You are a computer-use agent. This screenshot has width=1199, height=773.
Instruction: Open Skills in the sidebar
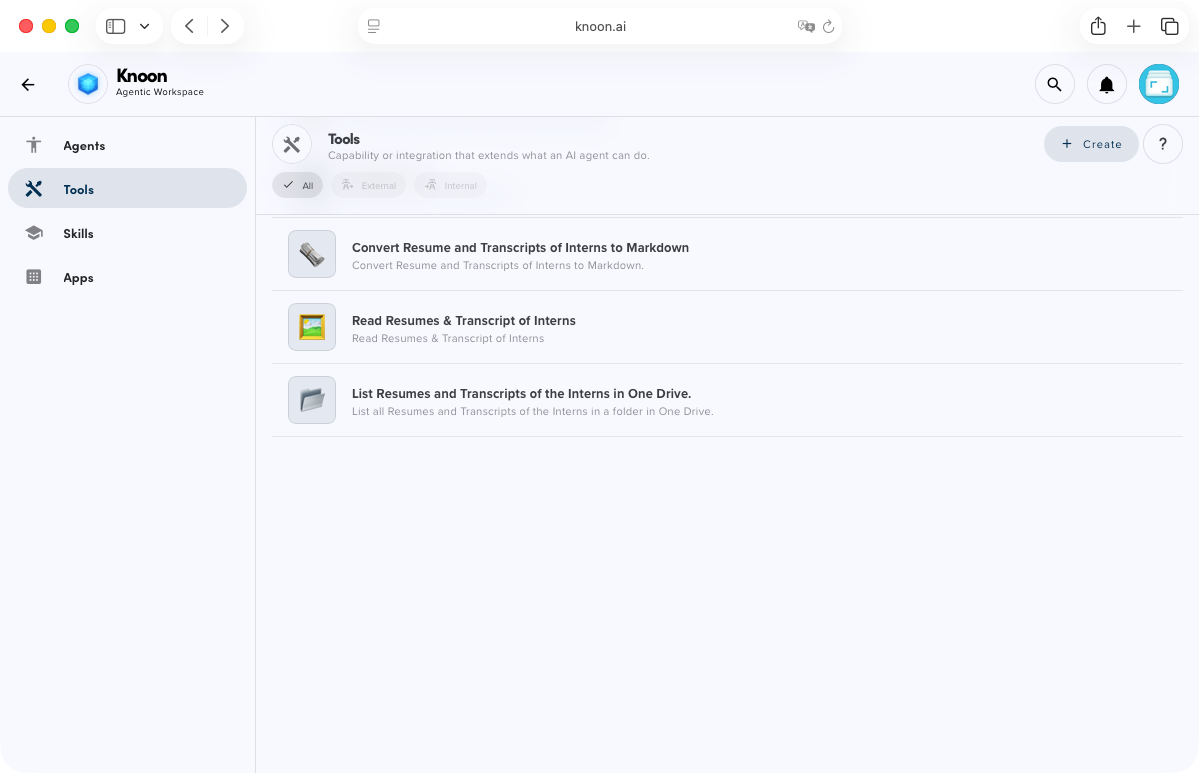pyautogui.click(x=78, y=234)
